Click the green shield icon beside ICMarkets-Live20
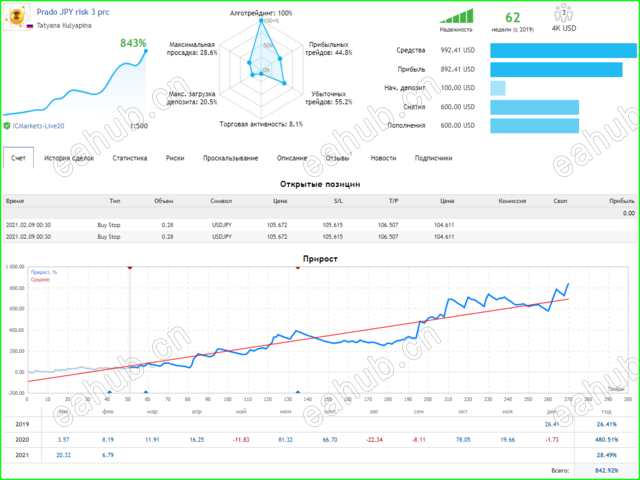The width and height of the screenshot is (640, 480). click(x=7, y=126)
